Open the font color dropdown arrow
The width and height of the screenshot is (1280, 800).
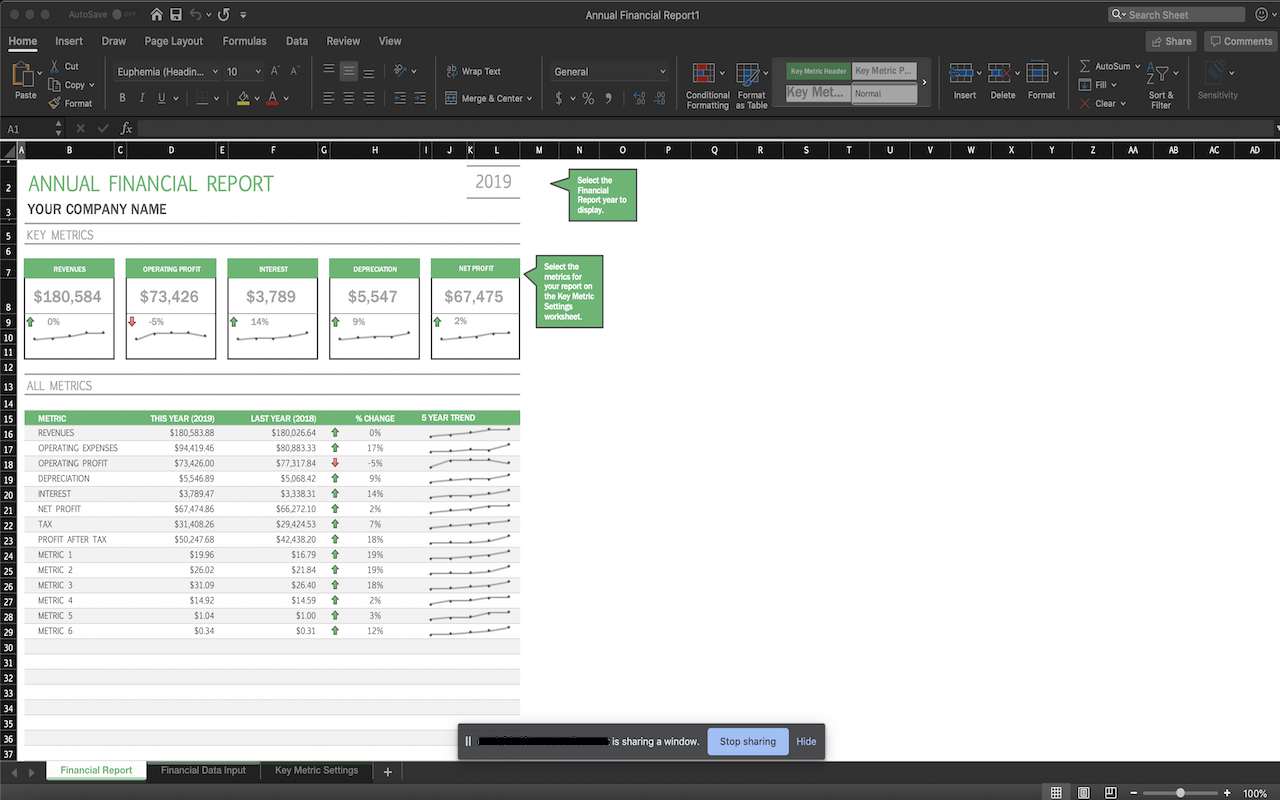coord(286,98)
